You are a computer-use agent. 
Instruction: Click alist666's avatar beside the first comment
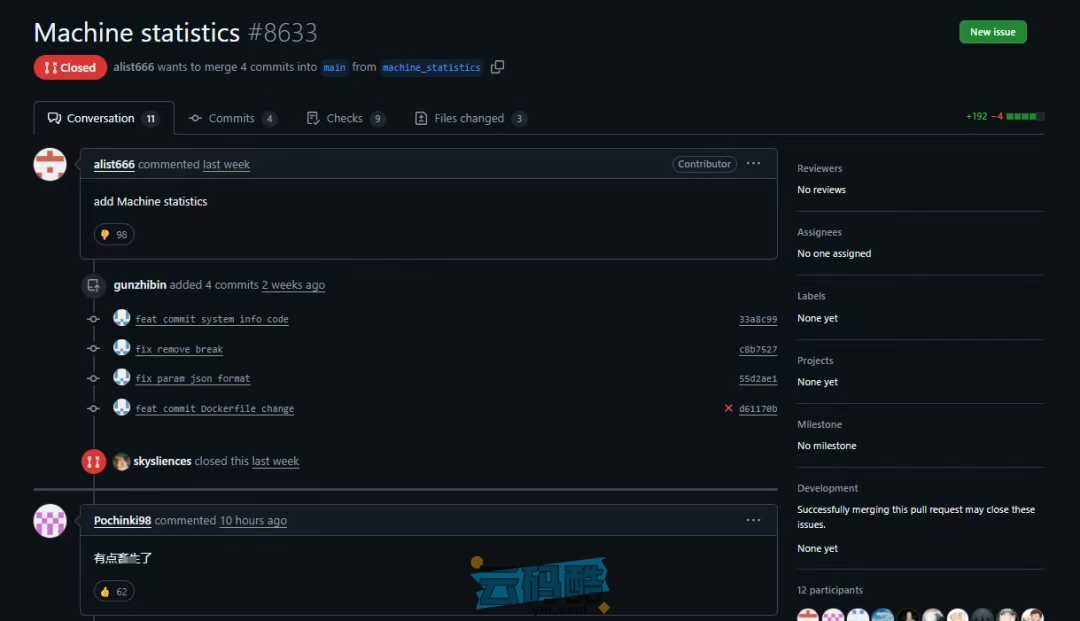tap(50, 164)
